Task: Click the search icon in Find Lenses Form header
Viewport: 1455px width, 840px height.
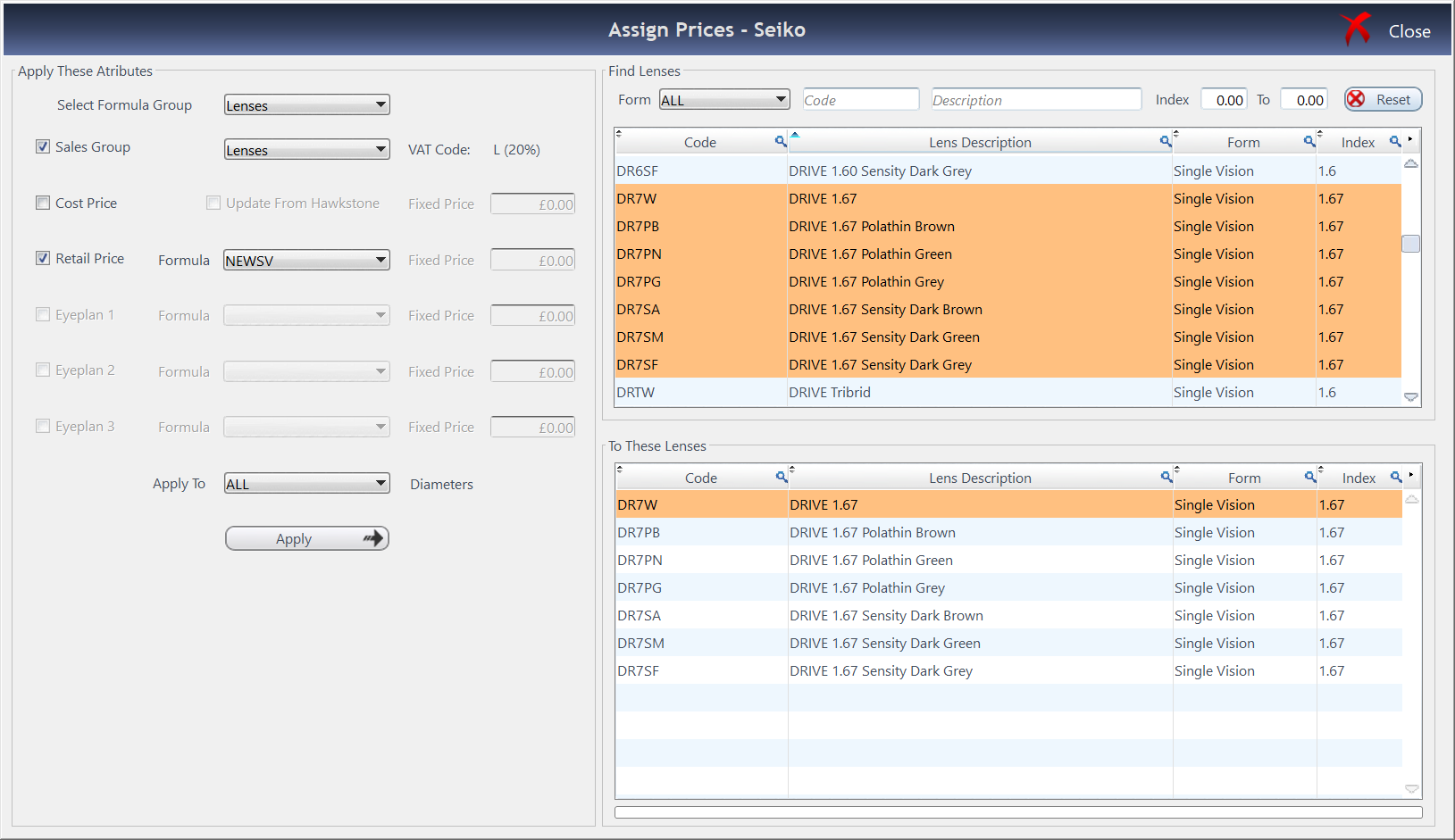Action: coord(1309,141)
